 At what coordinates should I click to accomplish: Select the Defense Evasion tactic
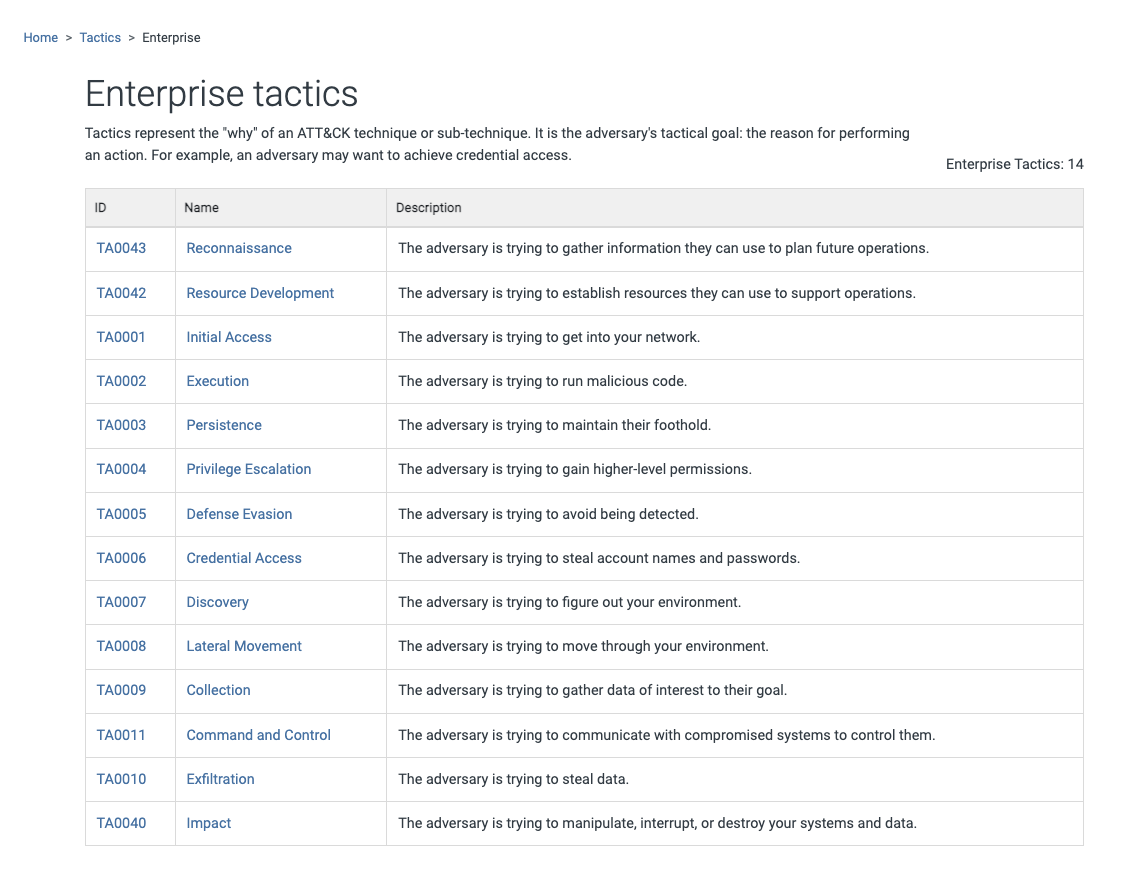click(239, 514)
